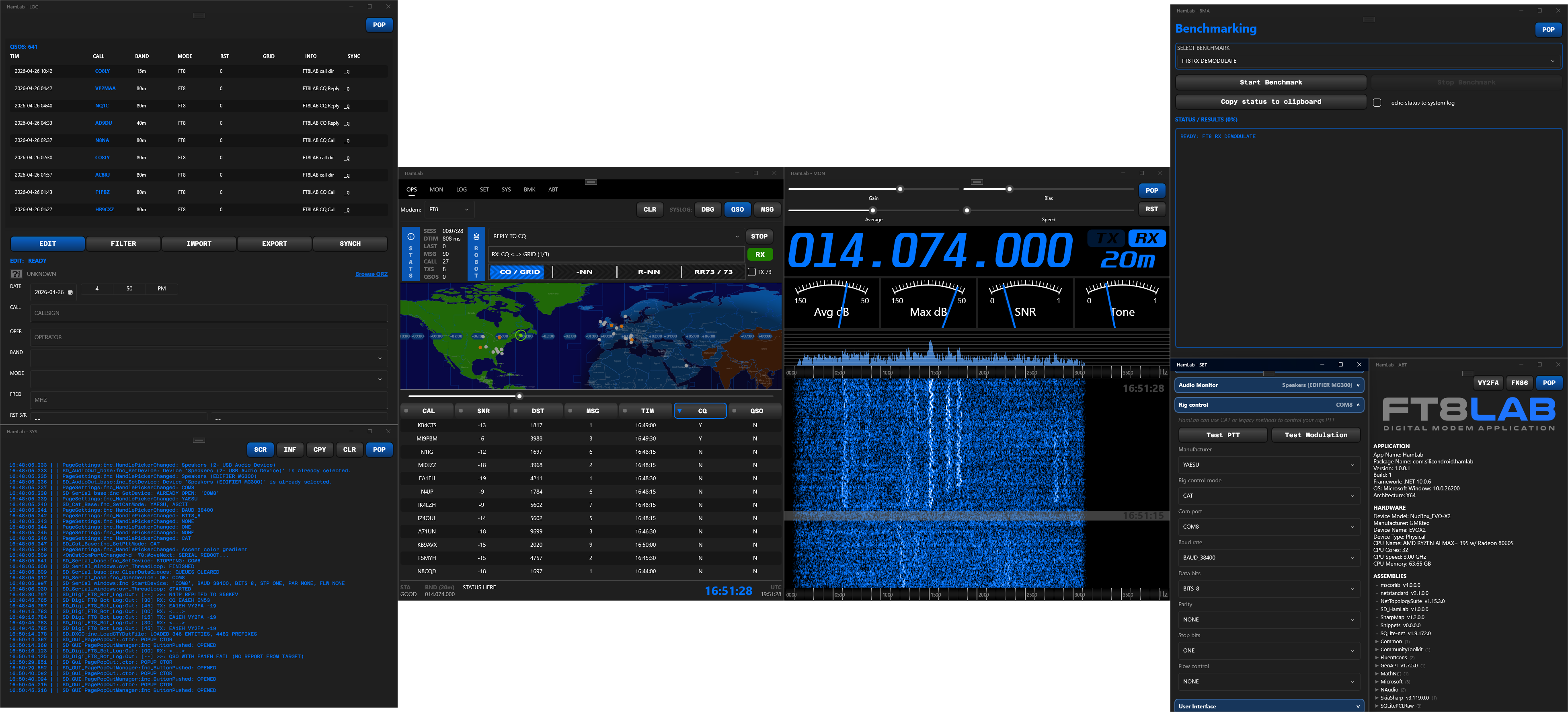This screenshot has height=712, width=1568.
Task: Click the Gain slider handle
Action: pyautogui.click(x=900, y=189)
